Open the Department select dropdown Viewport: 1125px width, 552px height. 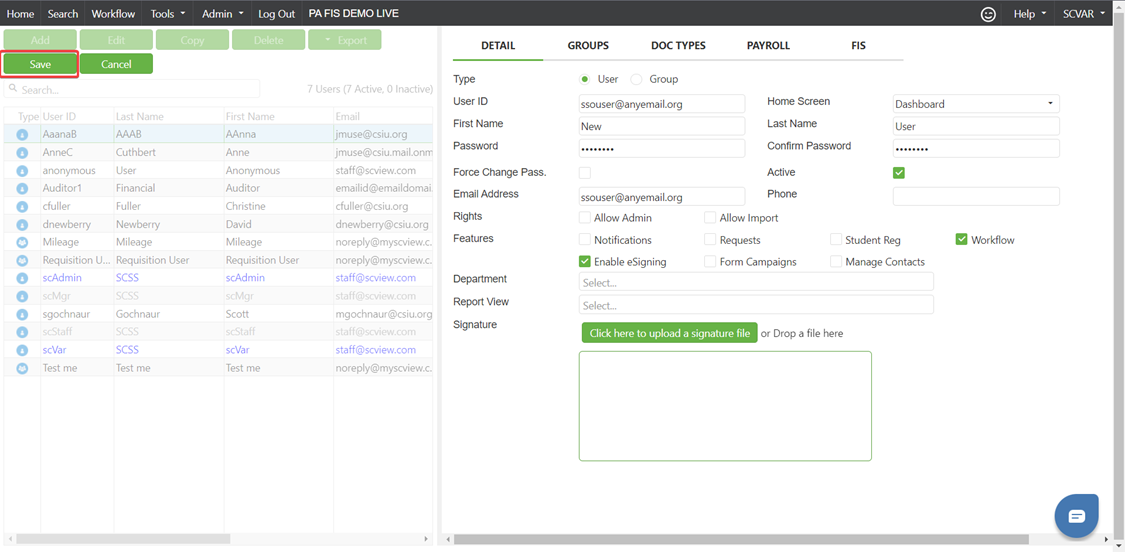click(755, 282)
